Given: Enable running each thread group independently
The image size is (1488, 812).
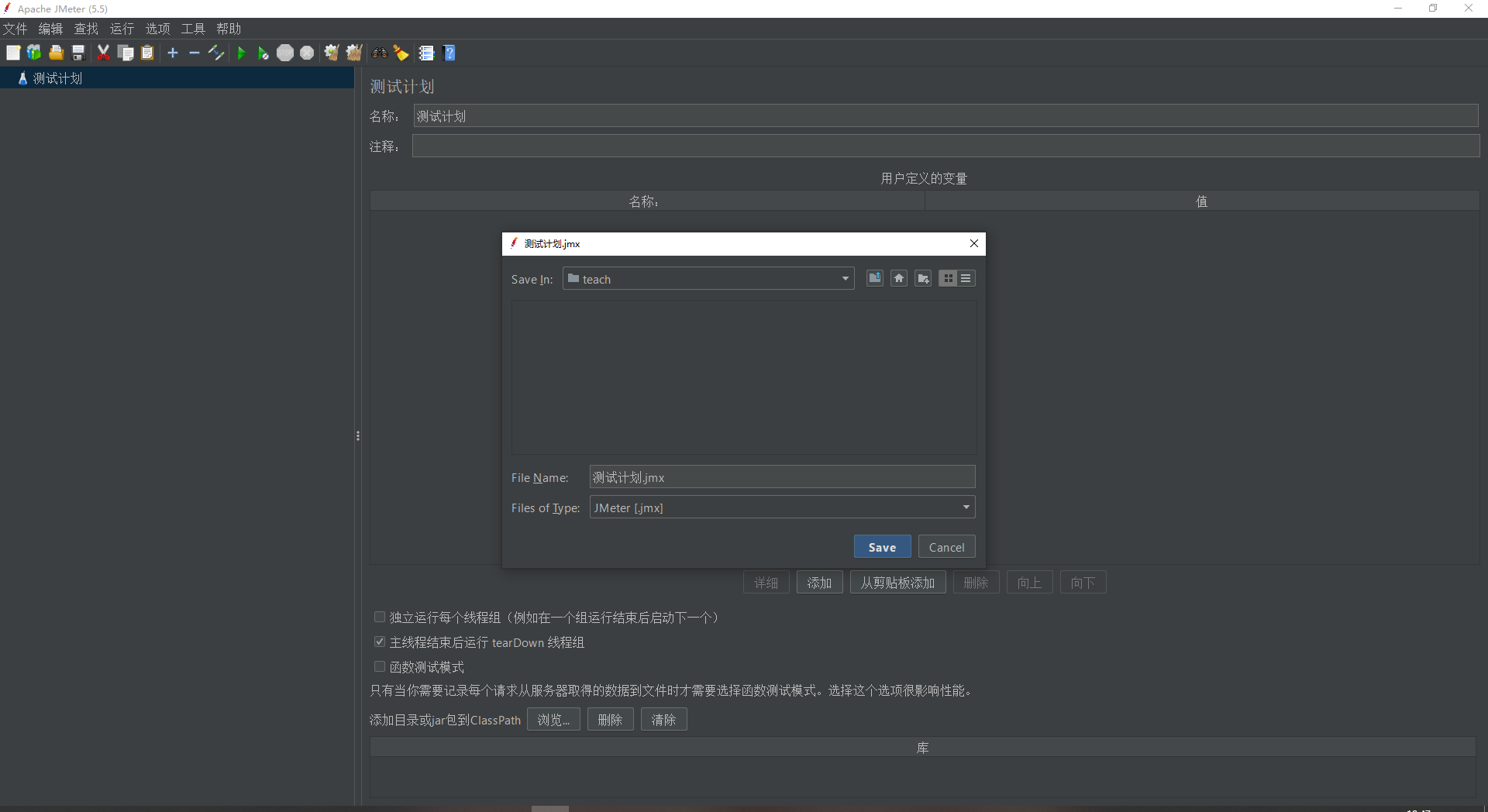Looking at the screenshot, I should click(x=380, y=618).
